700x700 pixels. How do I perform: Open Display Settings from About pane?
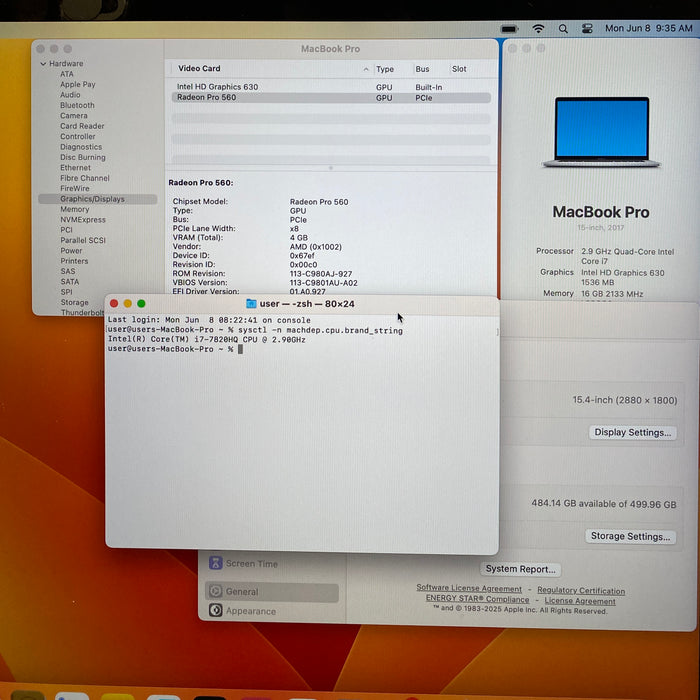(633, 433)
